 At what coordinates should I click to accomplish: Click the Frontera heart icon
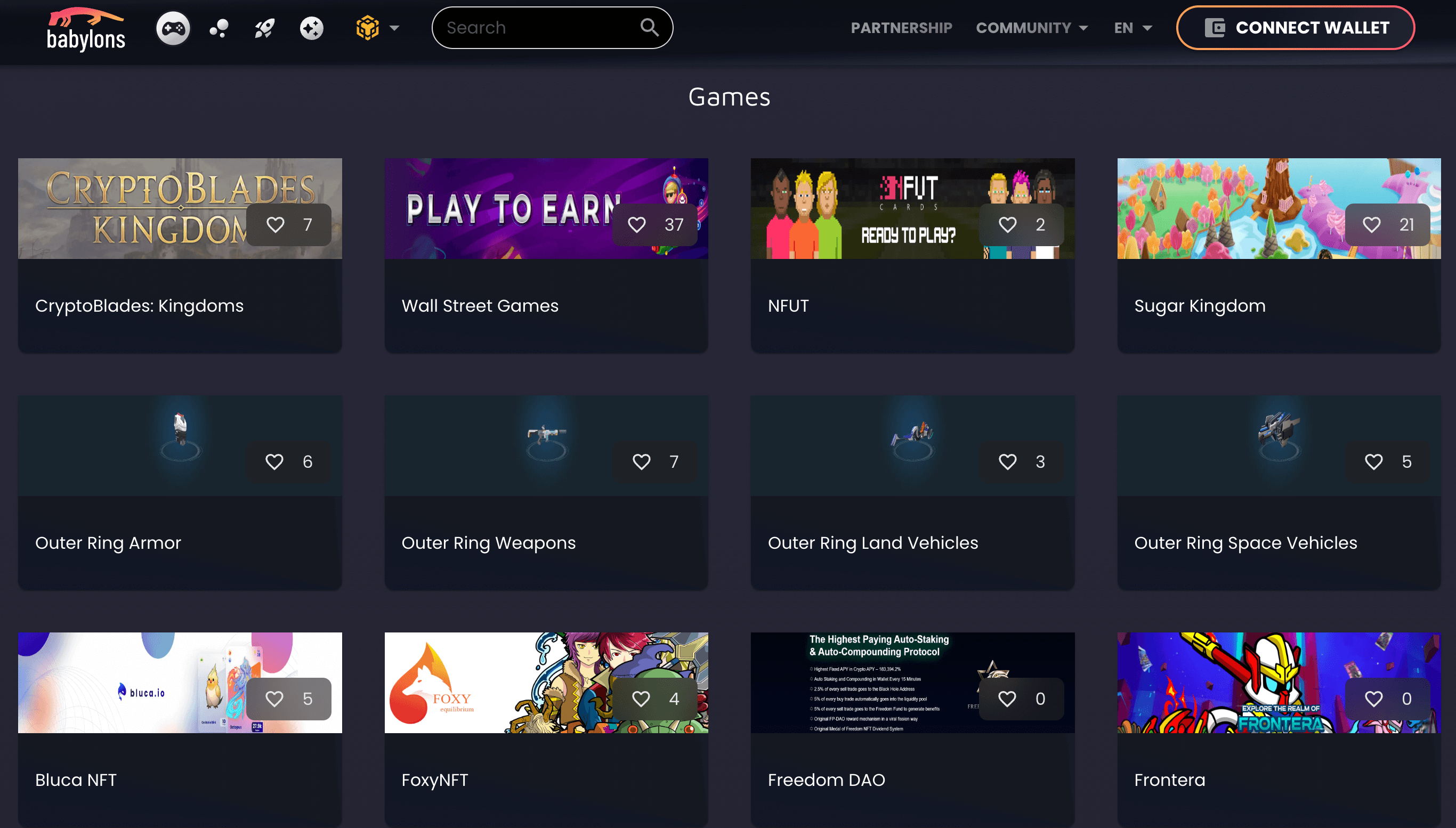pos(1373,699)
